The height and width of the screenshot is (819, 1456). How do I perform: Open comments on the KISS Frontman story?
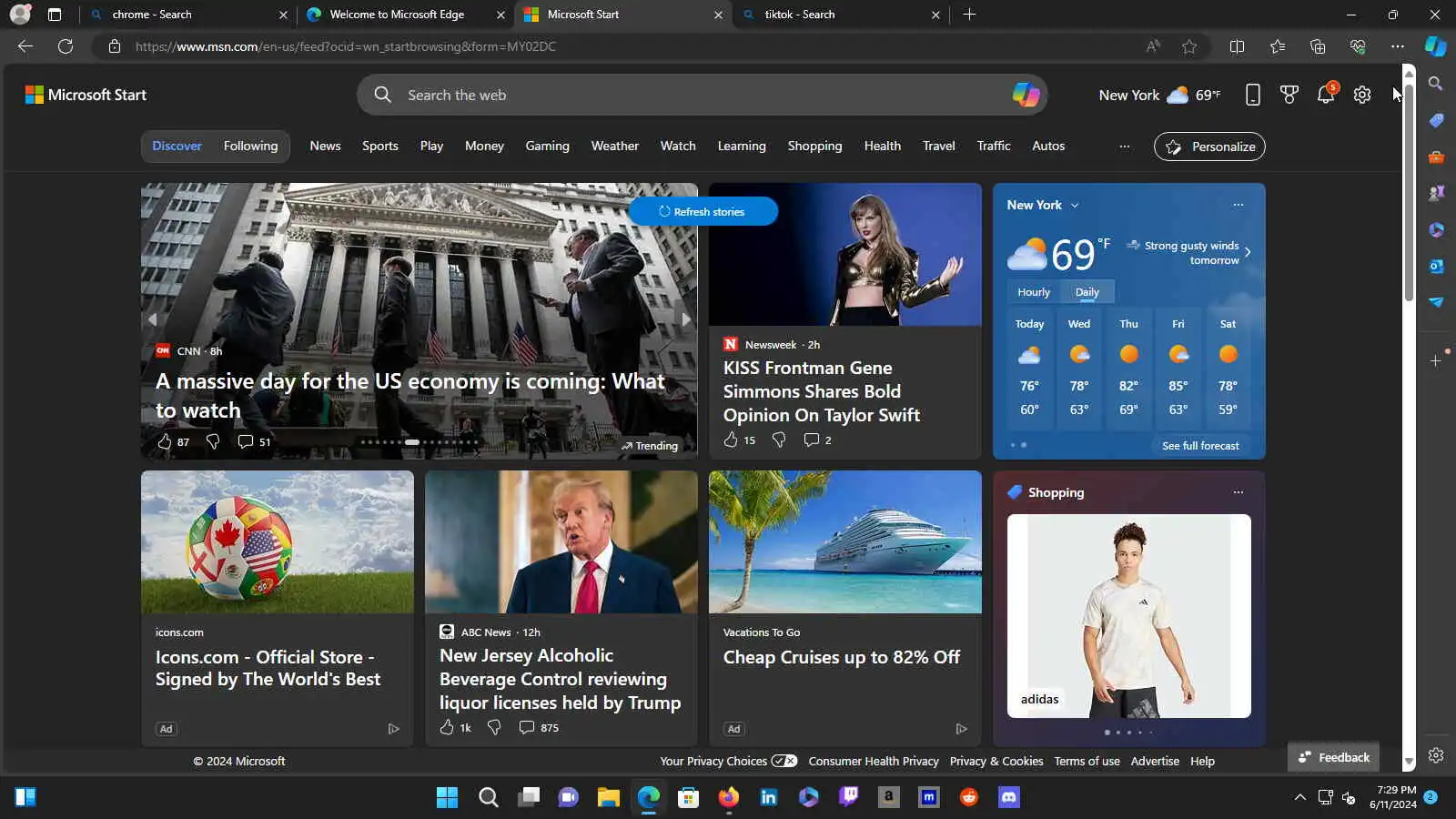coord(817,440)
